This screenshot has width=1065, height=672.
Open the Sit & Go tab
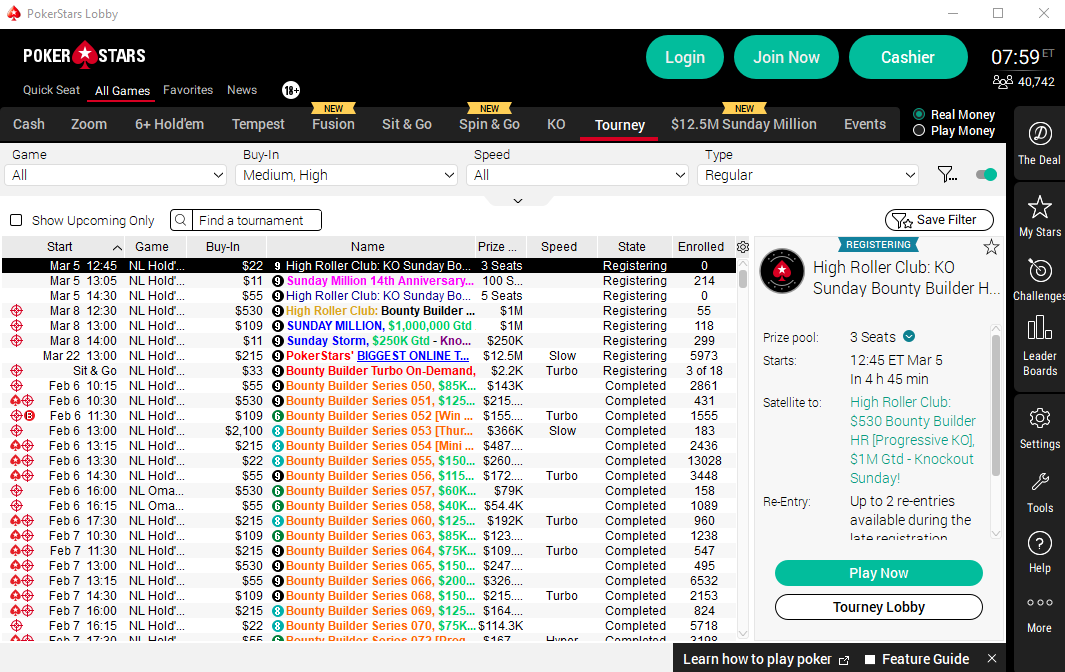pos(406,124)
